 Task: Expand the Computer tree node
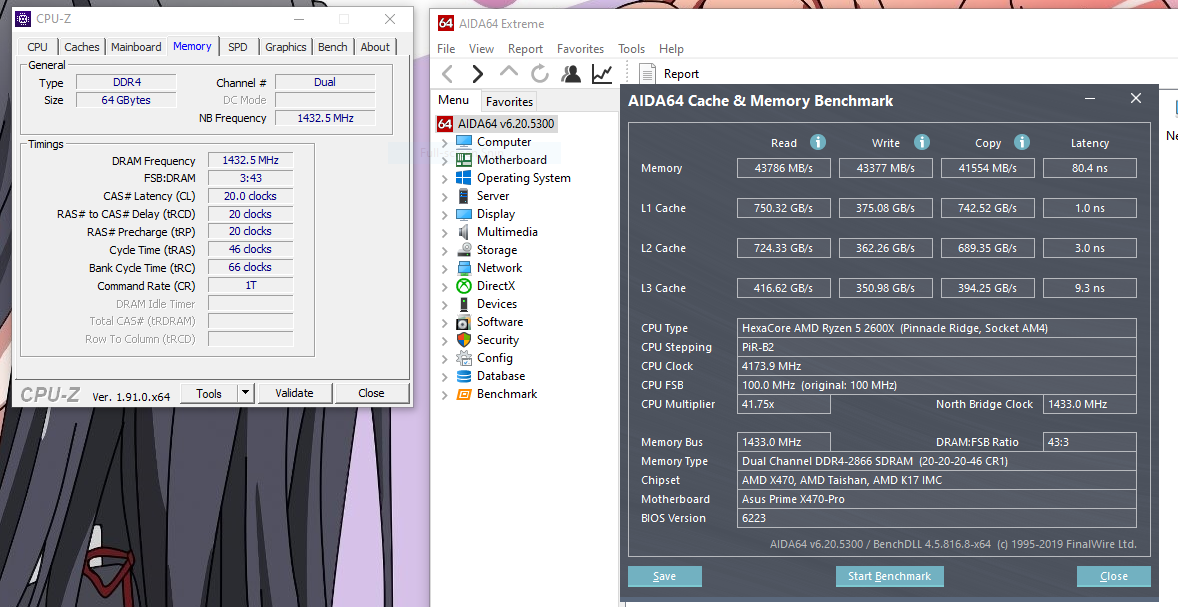point(445,143)
